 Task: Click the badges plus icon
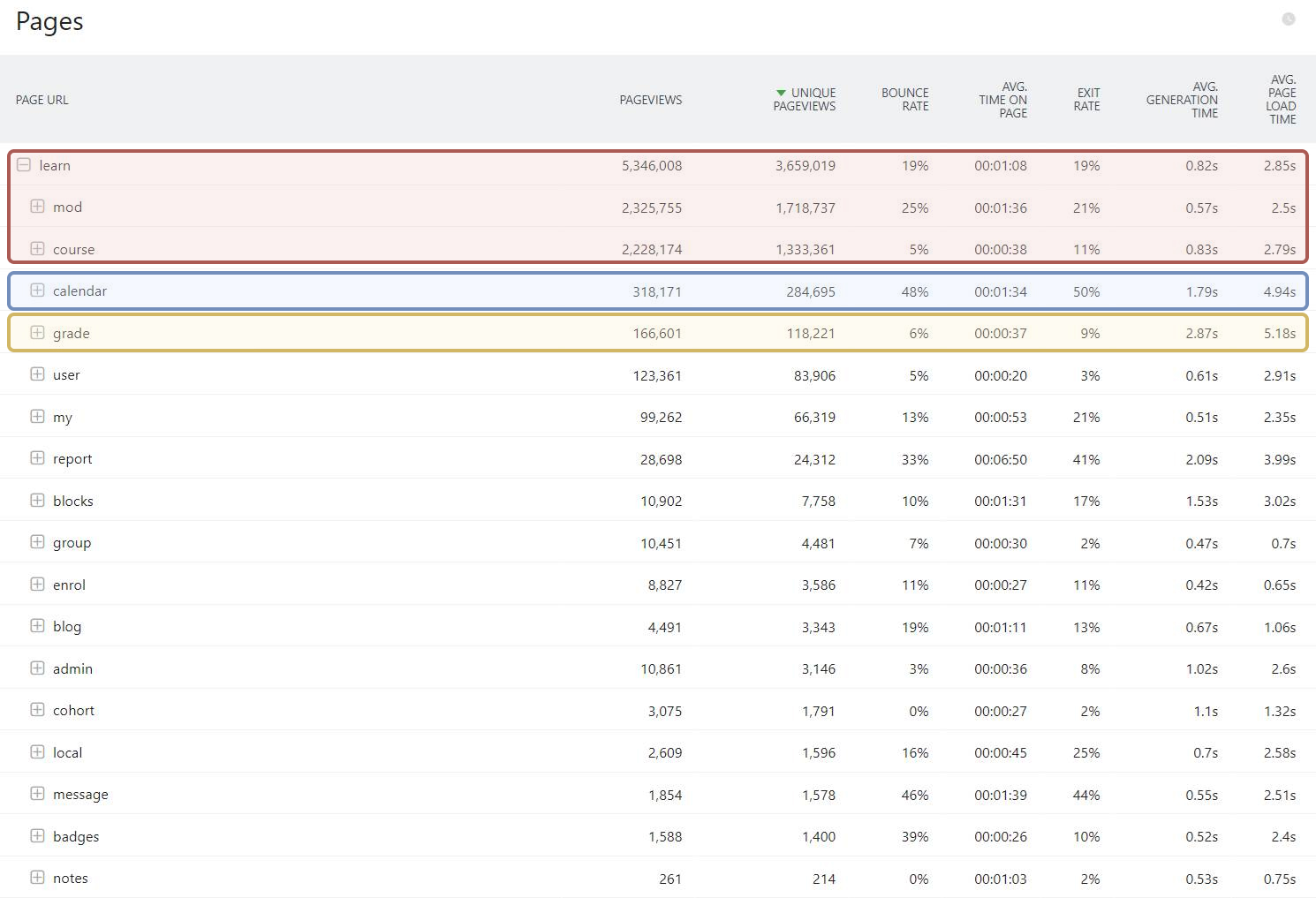[x=37, y=836]
